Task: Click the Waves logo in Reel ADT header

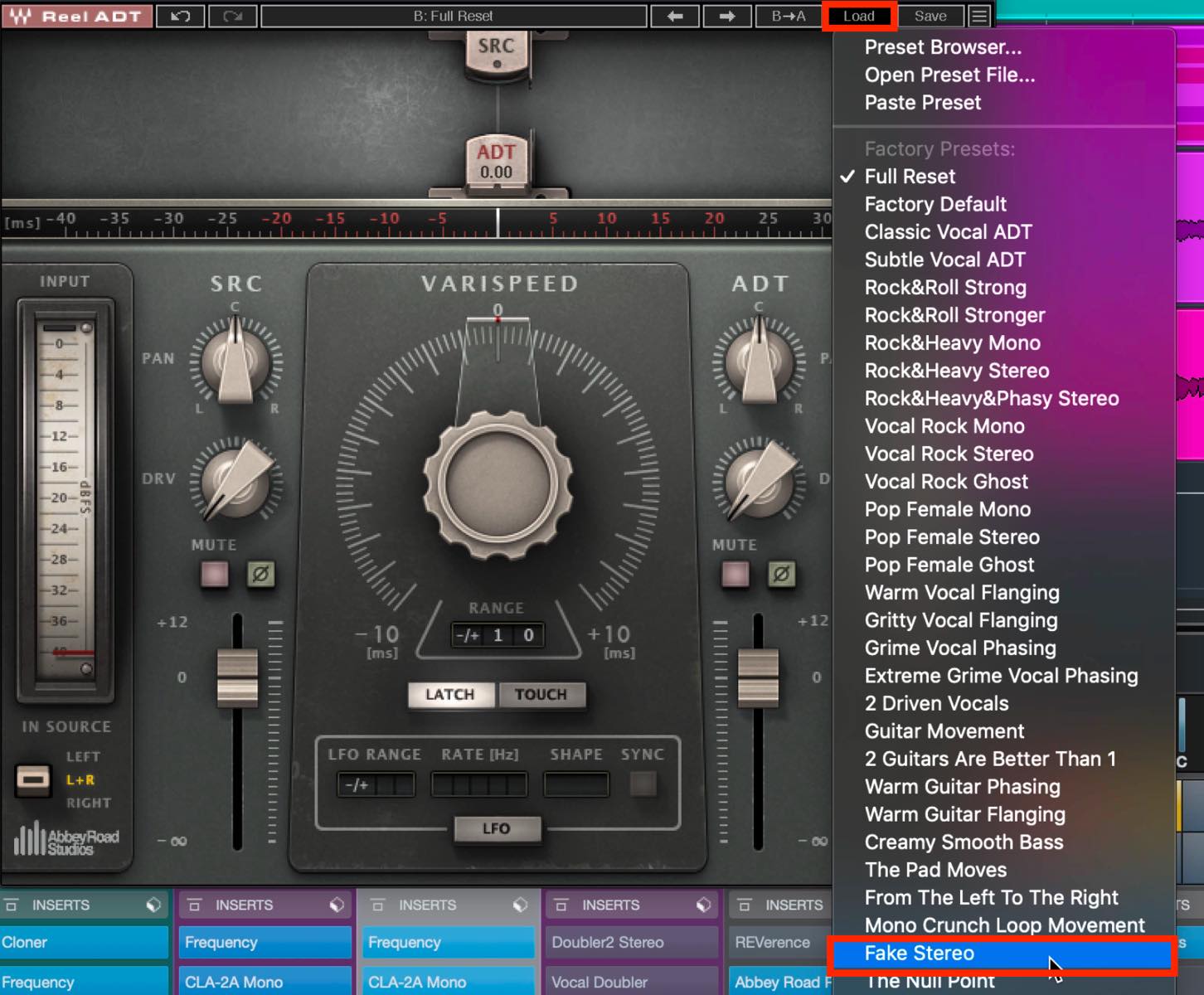Action: point(20,16)
